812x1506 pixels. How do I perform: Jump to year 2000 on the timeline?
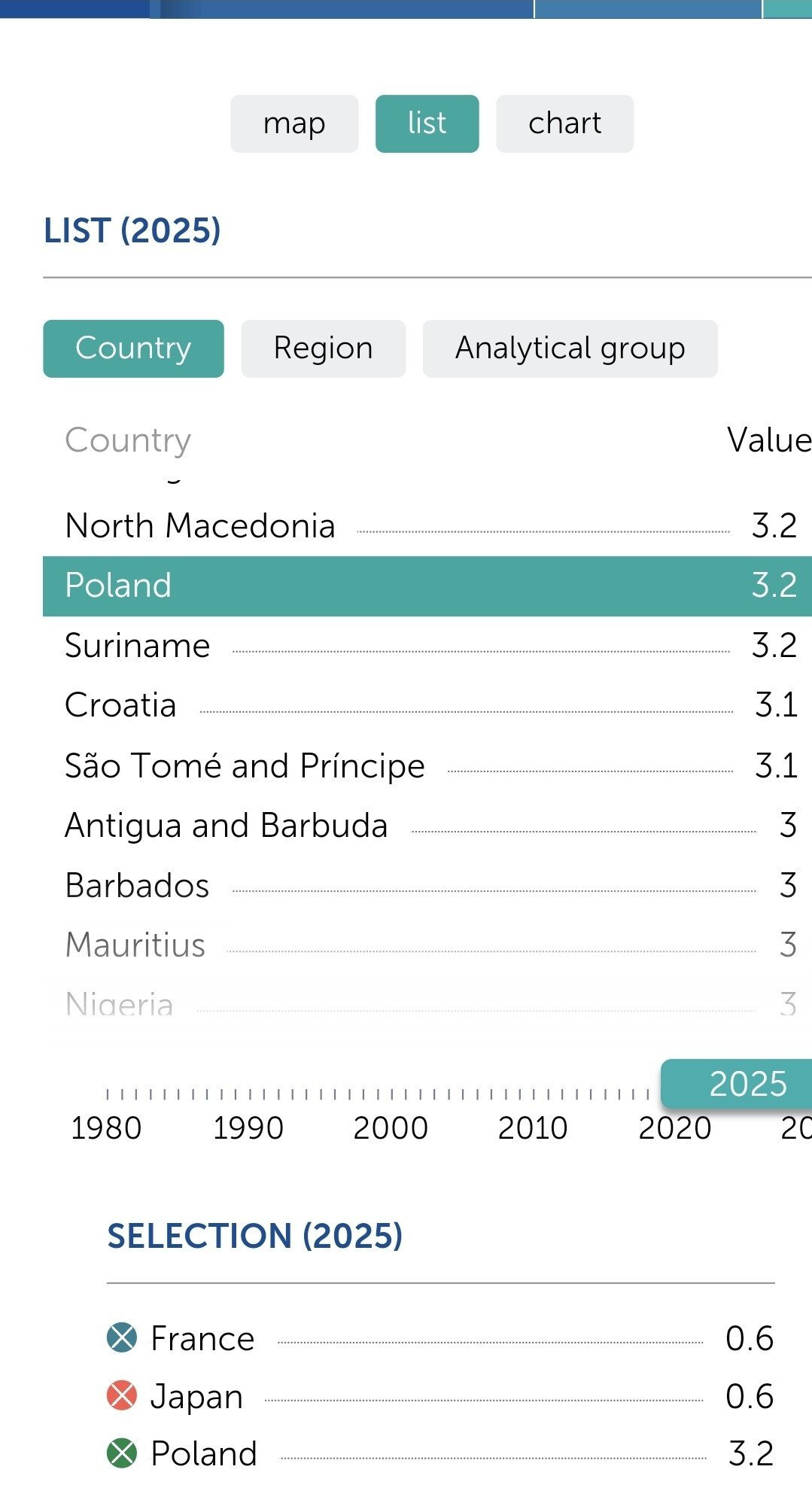click(391, 1127)
